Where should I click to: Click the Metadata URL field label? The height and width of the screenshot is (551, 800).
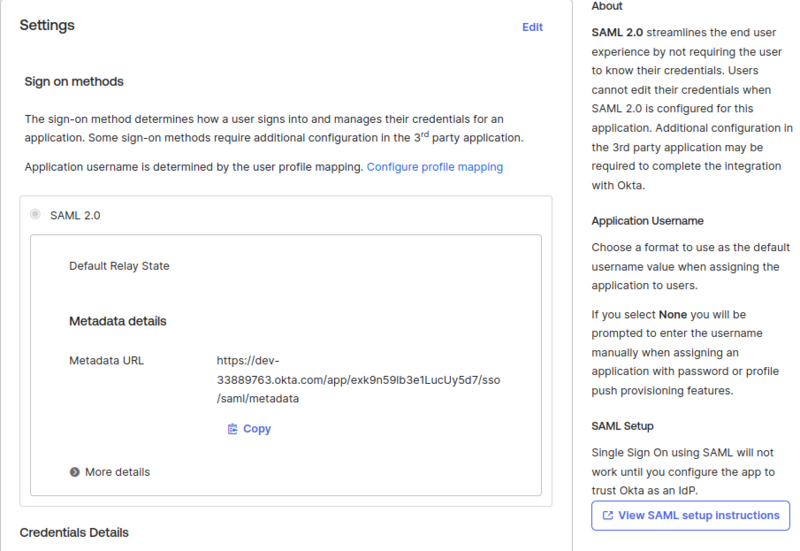[106, 360]
